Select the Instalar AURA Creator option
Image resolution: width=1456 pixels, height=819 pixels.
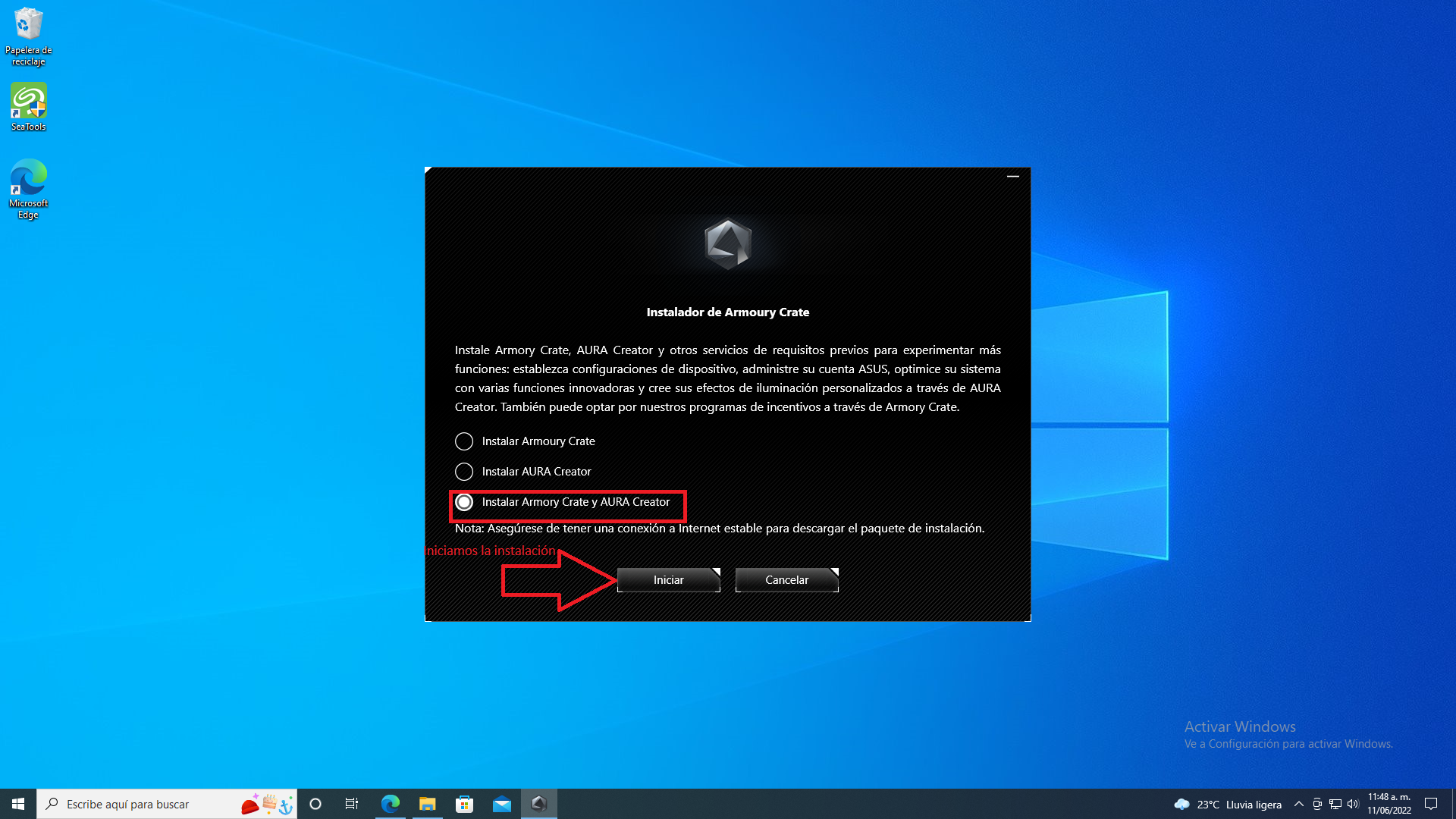pyautogui.click(x=464, y=472)
